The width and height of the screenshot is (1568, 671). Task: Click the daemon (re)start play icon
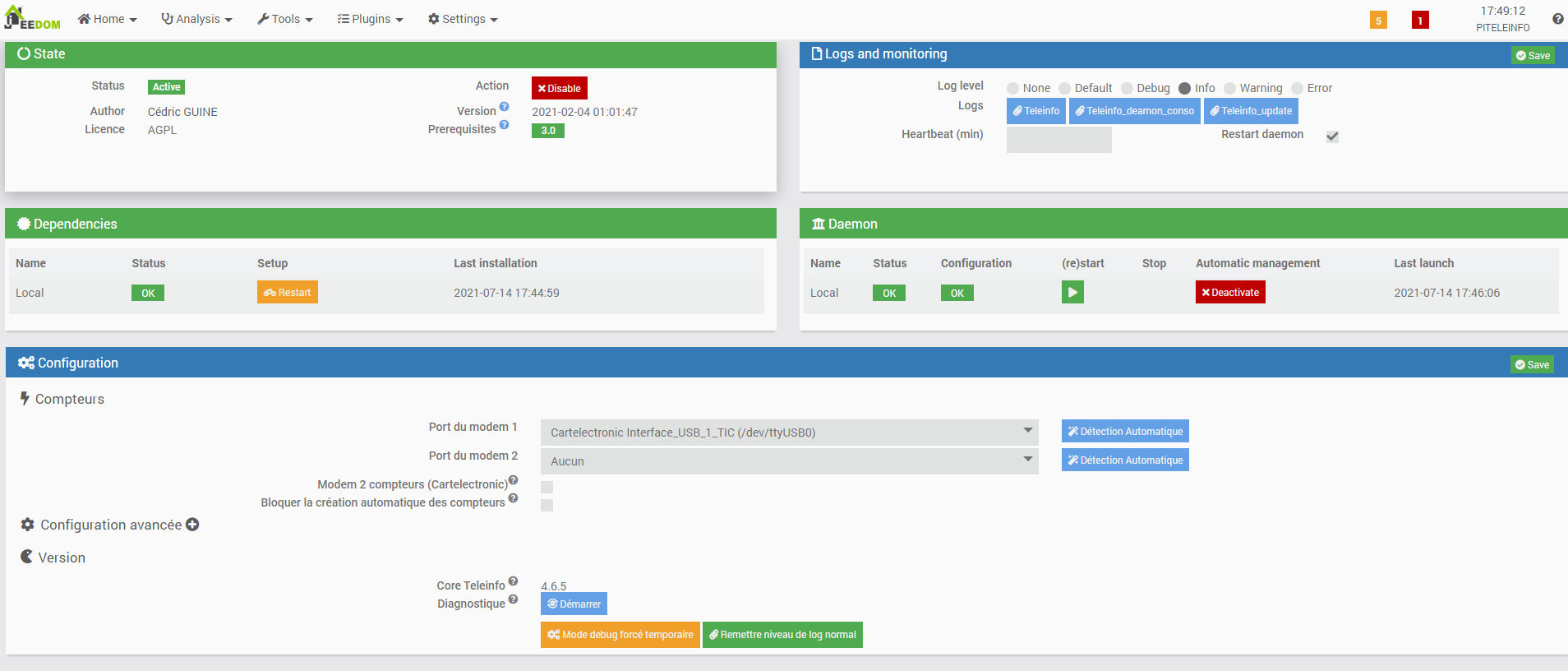tap(1072, 292)
